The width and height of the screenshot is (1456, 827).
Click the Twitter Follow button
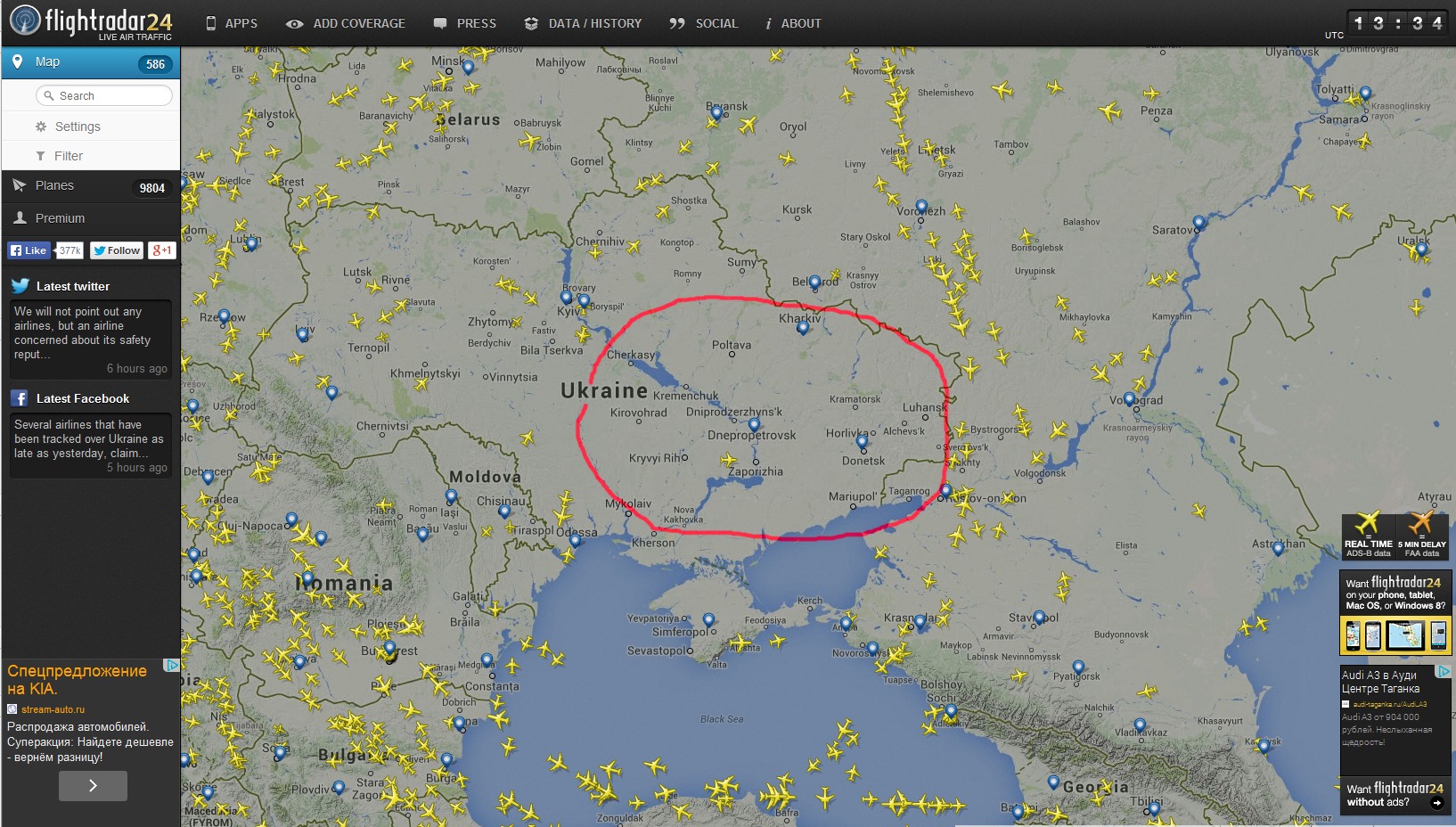point(117,250)
